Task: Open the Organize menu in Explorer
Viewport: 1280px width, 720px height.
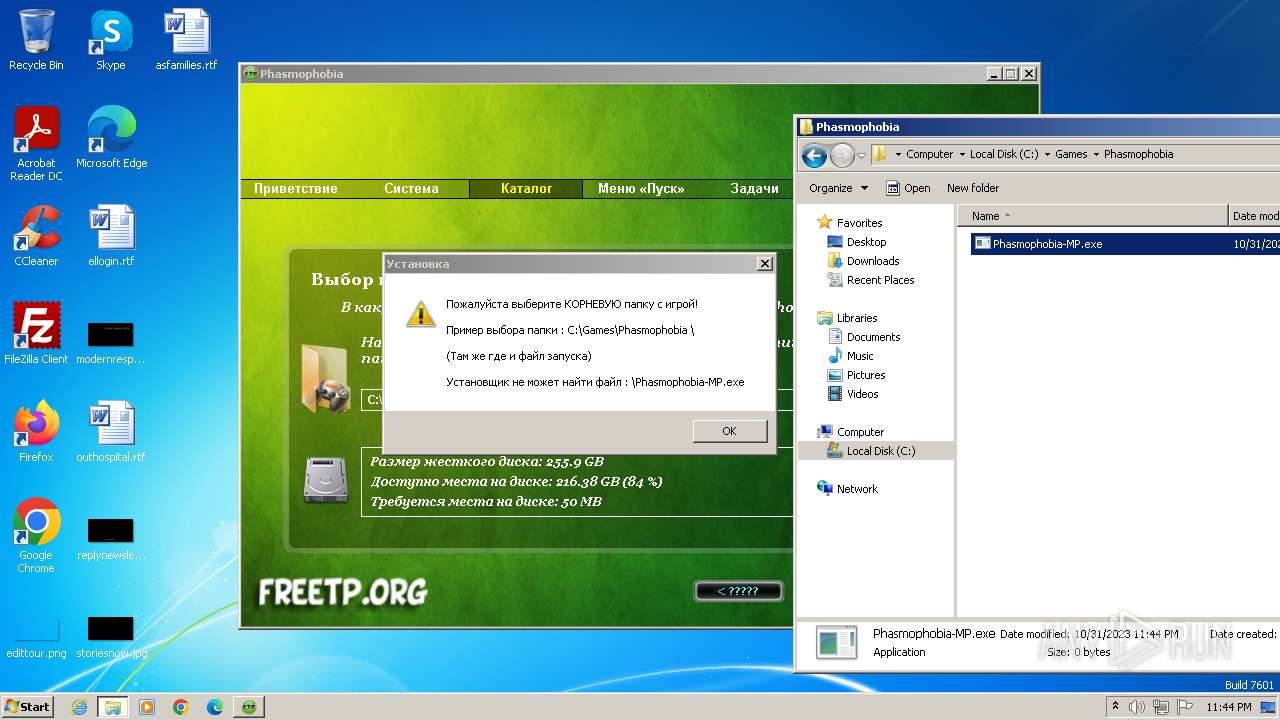Action: (838, 188)
